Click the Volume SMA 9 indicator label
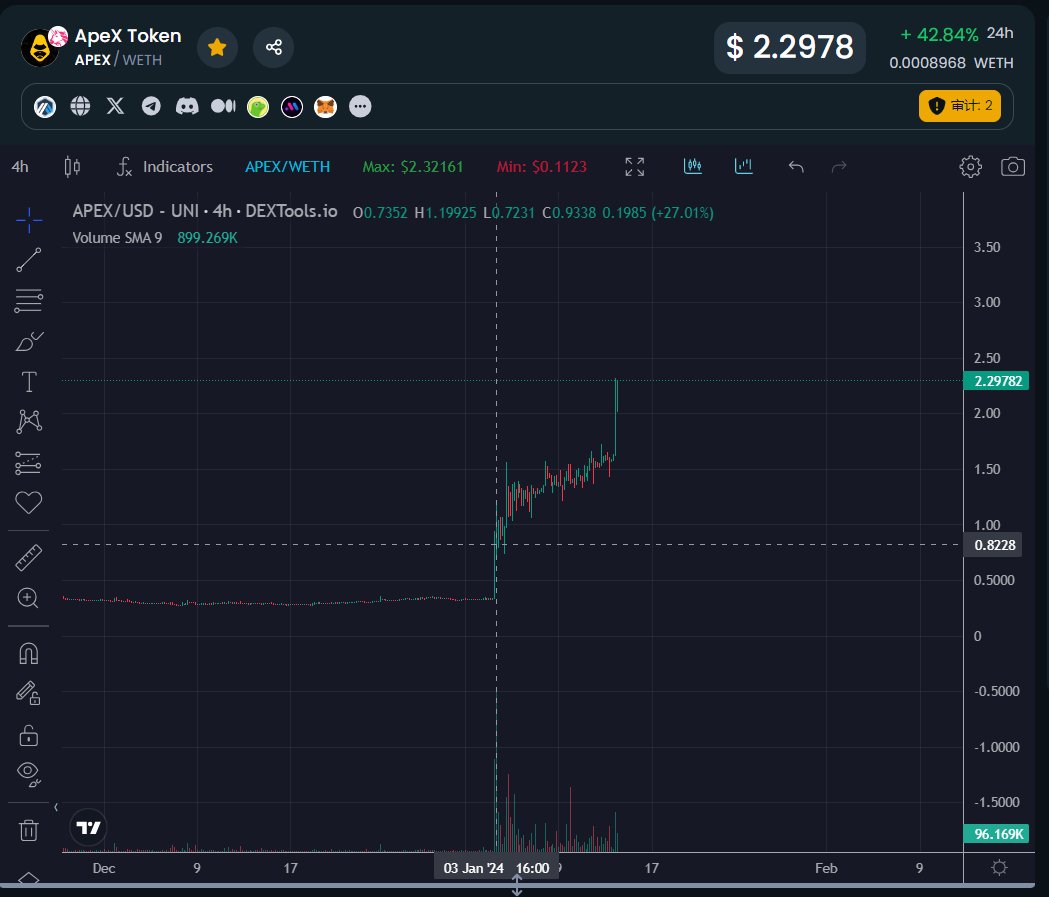 click(x=117, y=237)
